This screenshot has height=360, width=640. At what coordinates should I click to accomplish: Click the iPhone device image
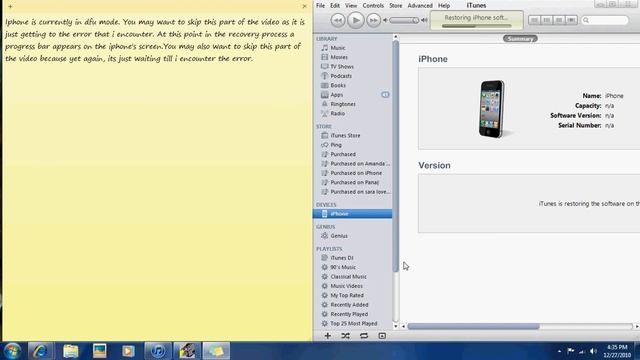tap(492, 109)
